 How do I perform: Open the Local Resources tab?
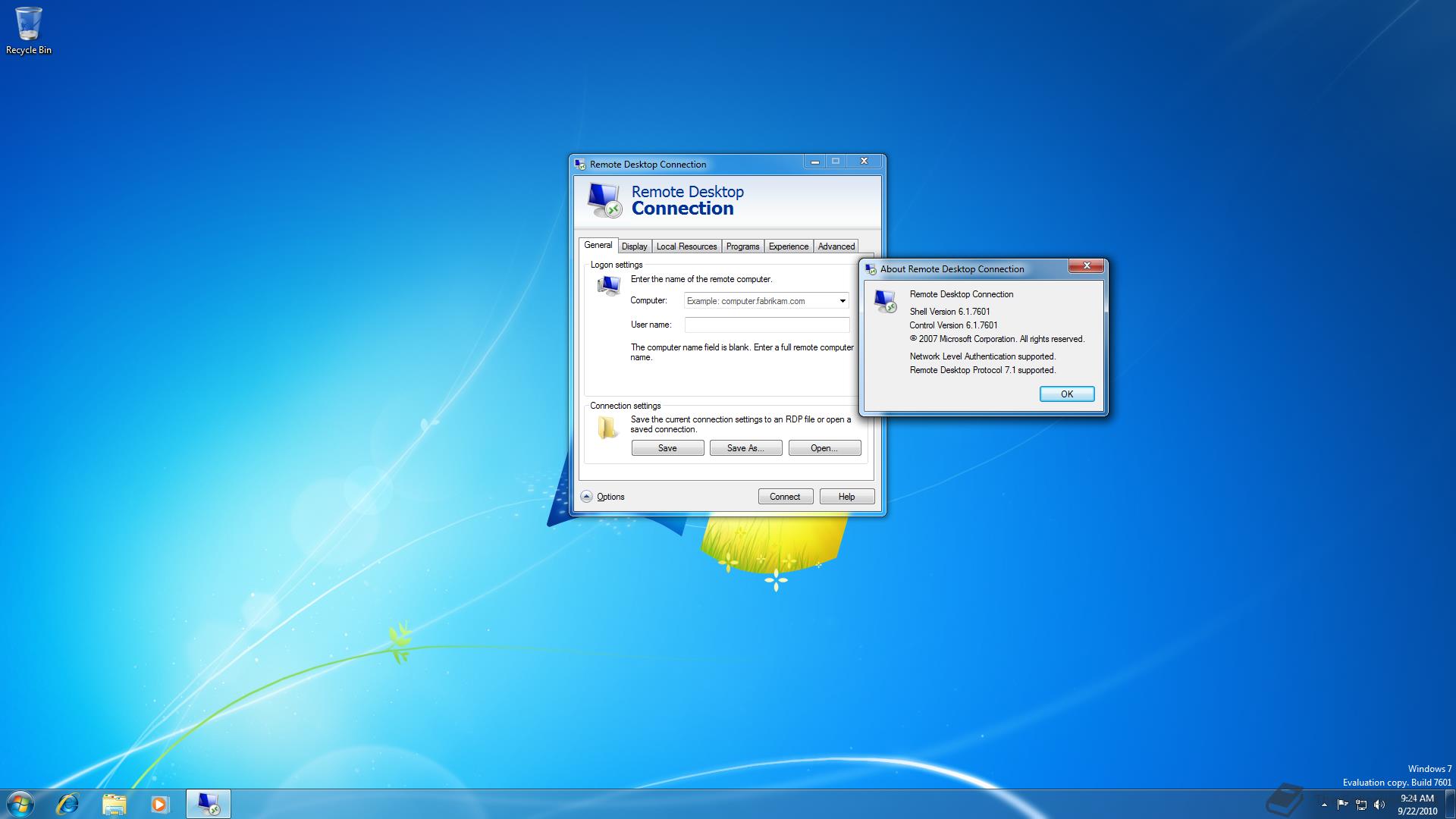click(x=686, y=246)
